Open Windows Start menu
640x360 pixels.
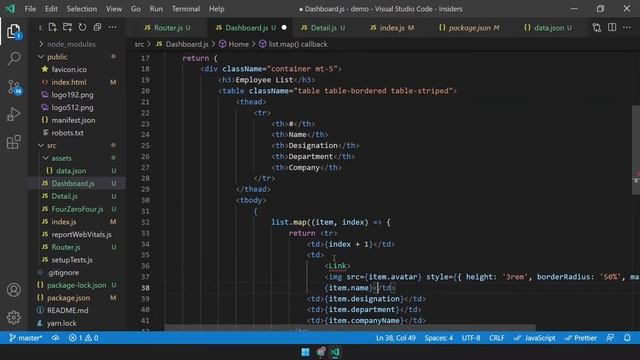[x=305, y=352]
